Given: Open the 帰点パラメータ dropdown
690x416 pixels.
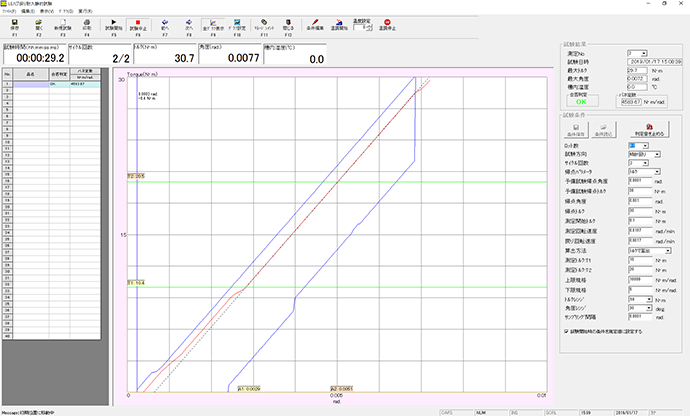Looking at the screenshot, I should [657, 172].
